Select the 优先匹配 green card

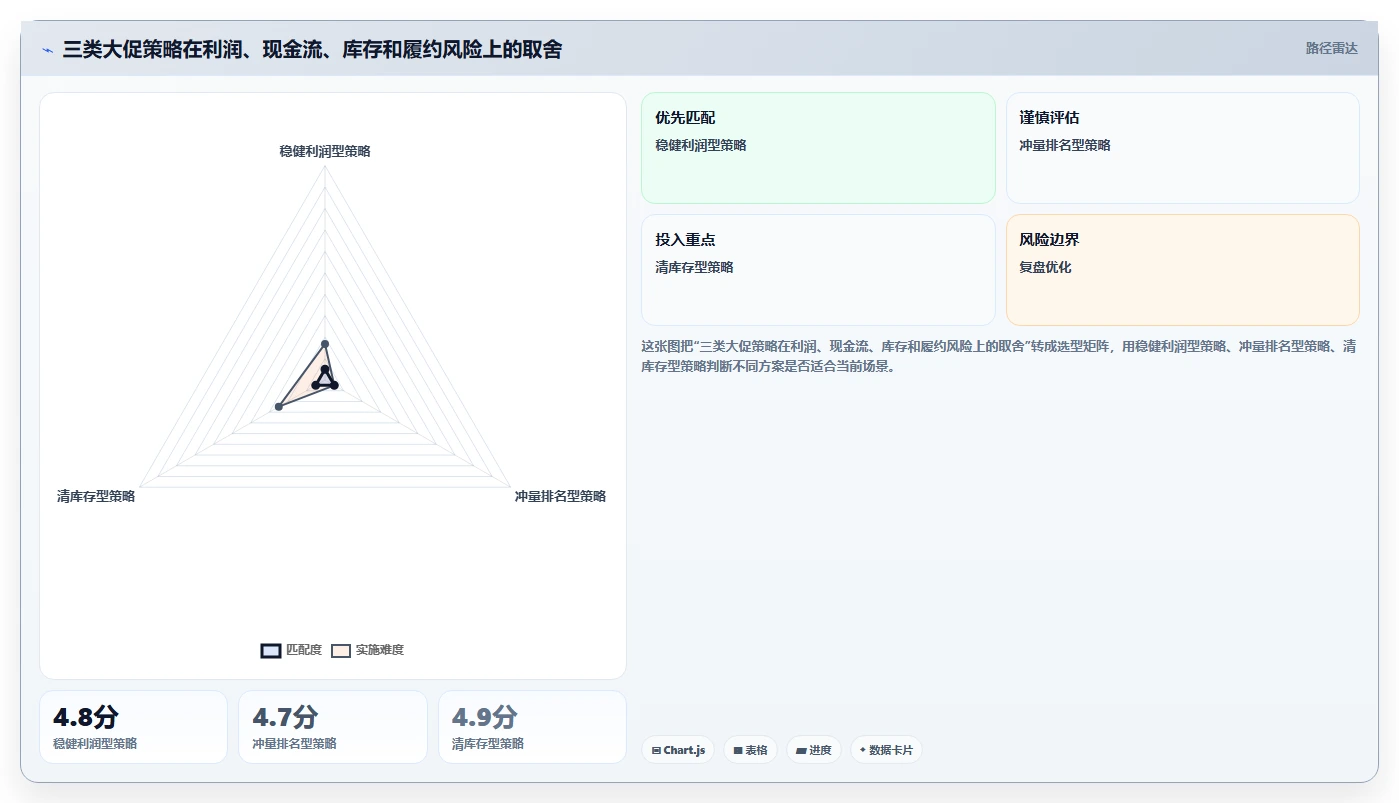pos(818,148)
